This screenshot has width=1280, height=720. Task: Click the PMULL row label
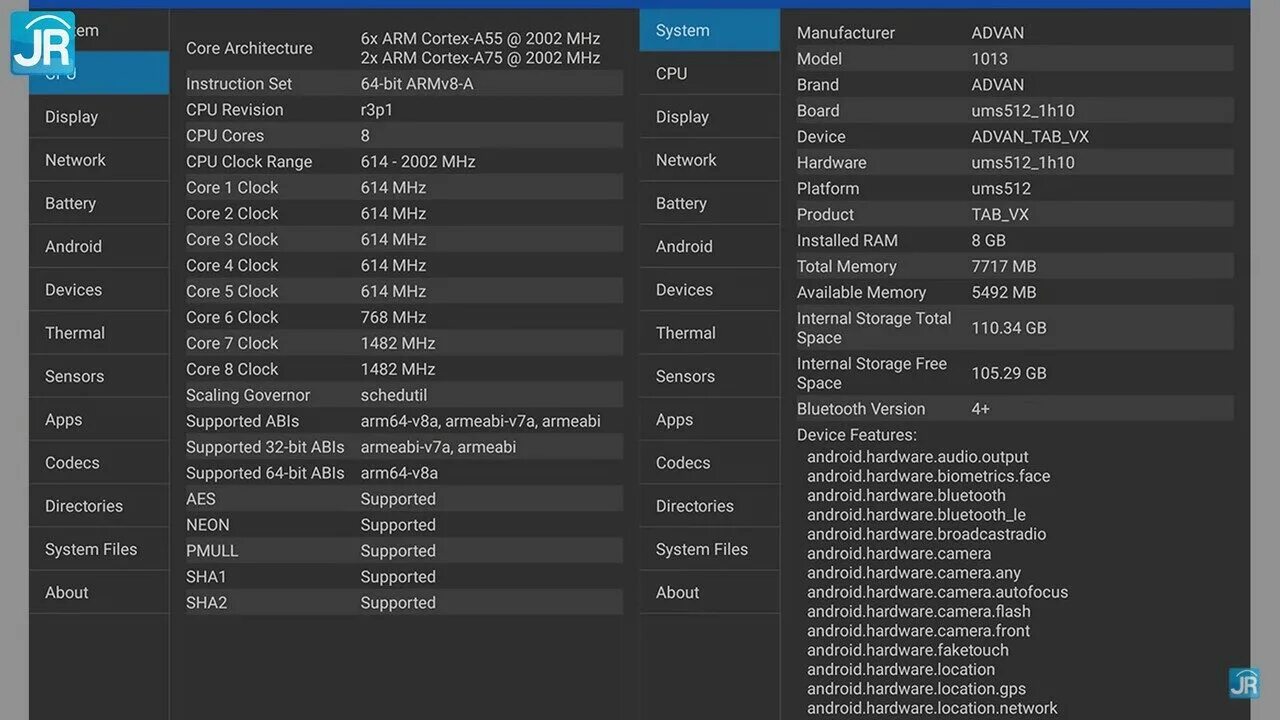212,551
